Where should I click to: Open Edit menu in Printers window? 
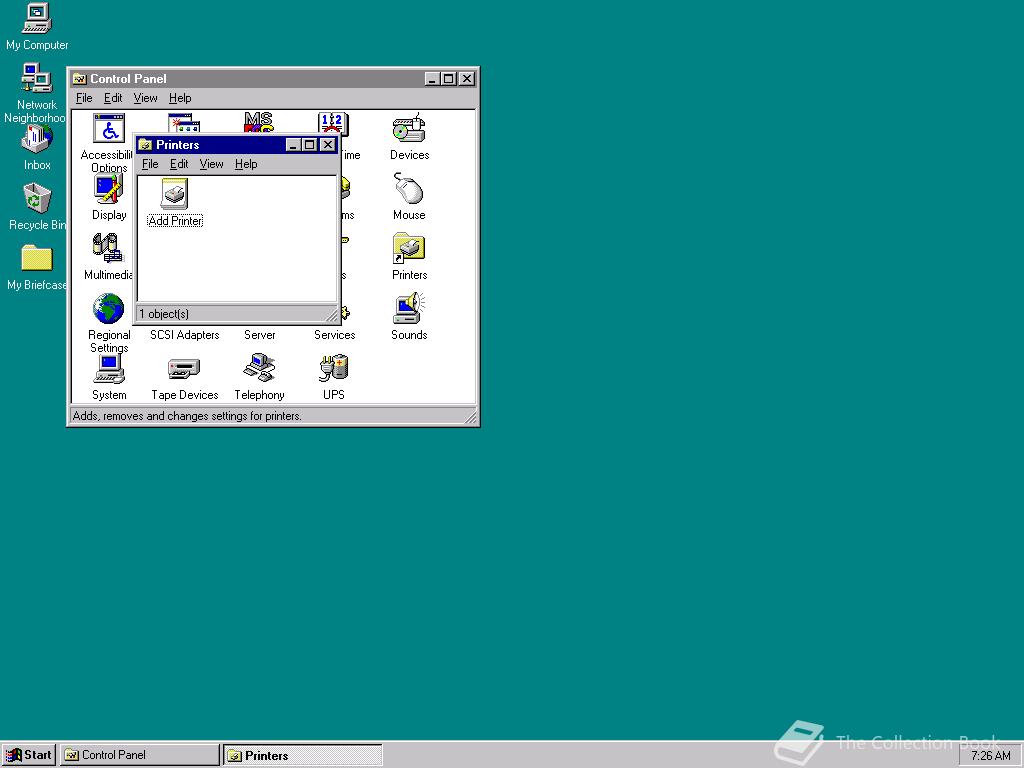179,164
